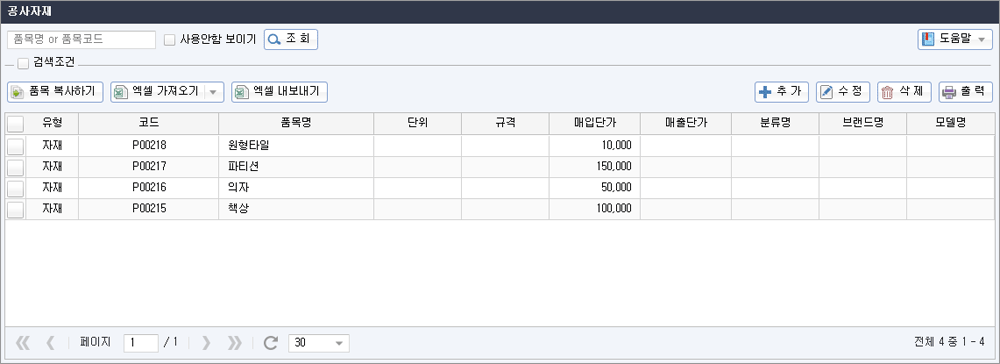Click the 품목 복사하기 copy icon button
The height and width of the screenshot is (364, 1000).
click(x=55, y=92)
